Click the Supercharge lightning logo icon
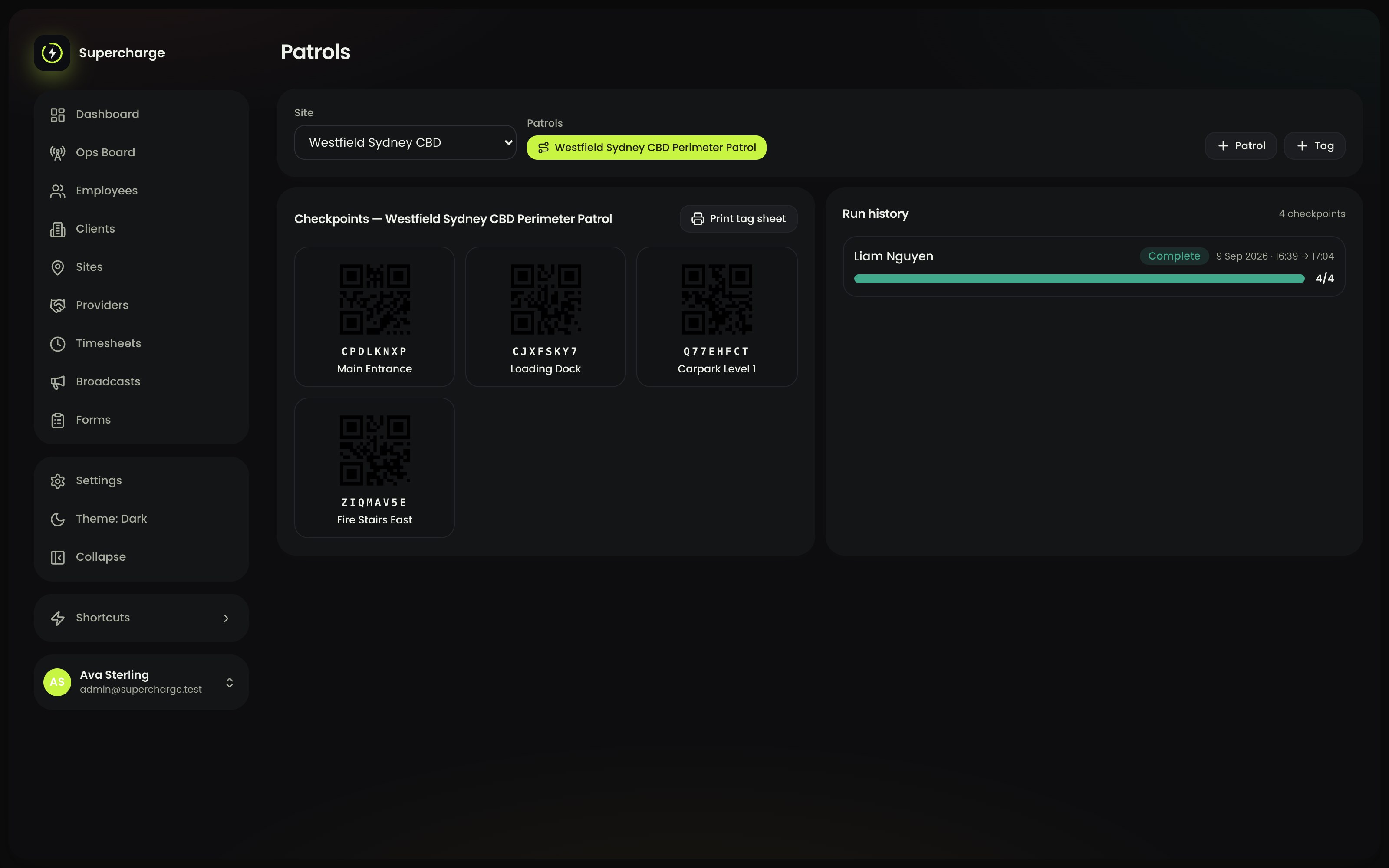 pos(52,53)
